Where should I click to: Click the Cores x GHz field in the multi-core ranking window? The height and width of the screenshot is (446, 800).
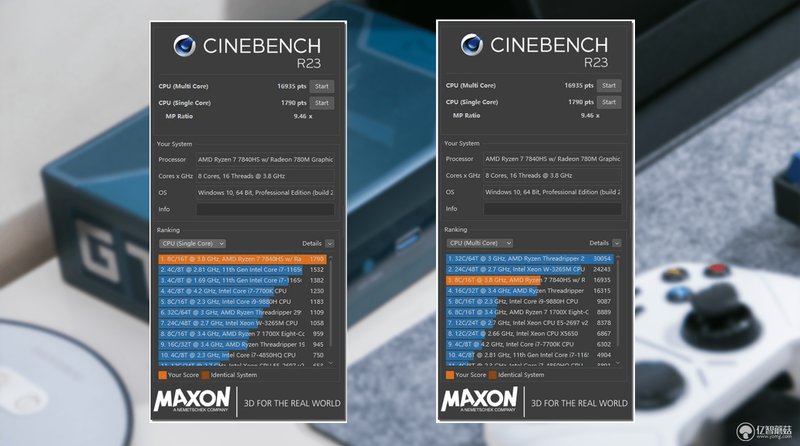[553, 176]
